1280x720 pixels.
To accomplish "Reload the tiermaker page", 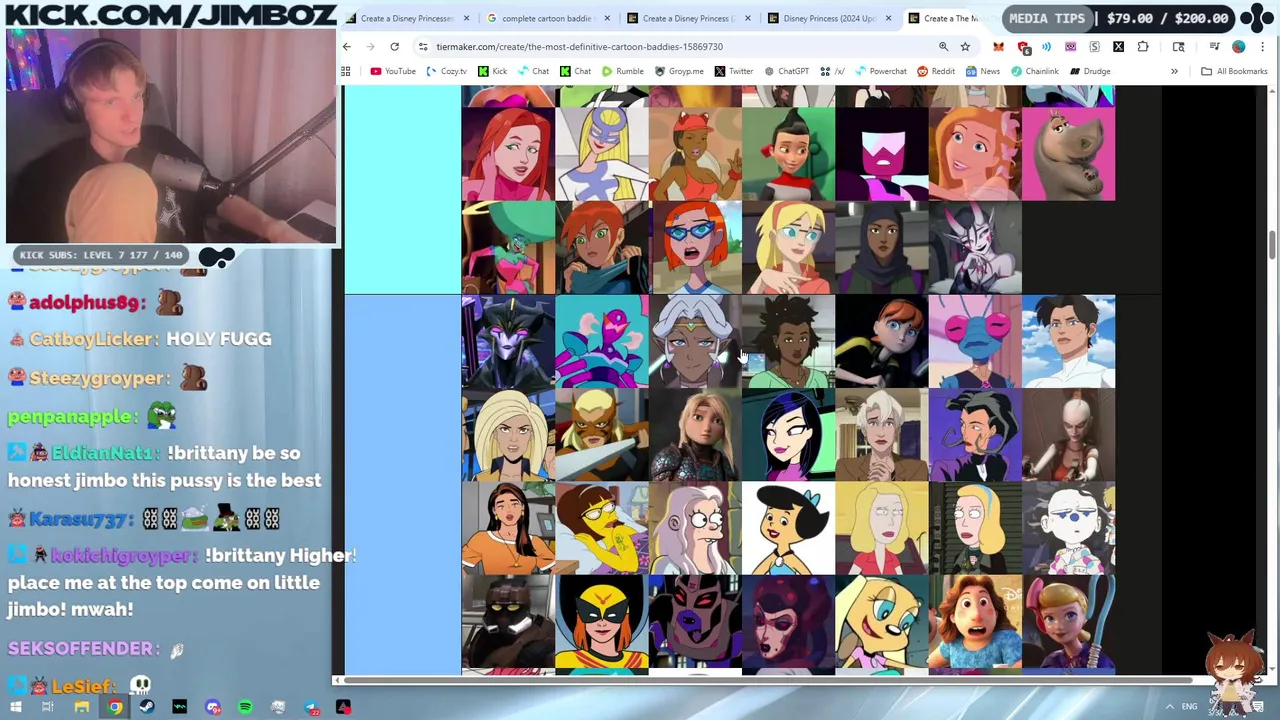I will (395, 47).
